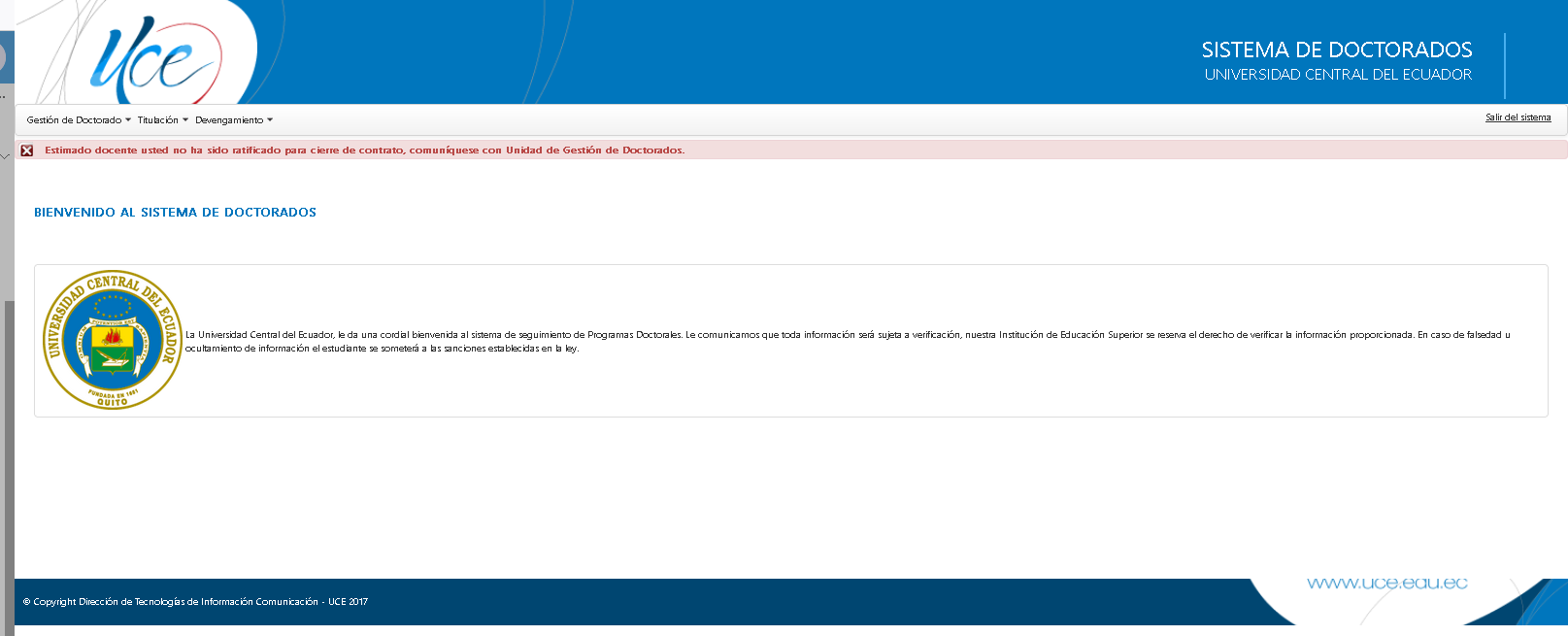Click the www.uce.edu.ec footer link

[x=1387, y=583]
